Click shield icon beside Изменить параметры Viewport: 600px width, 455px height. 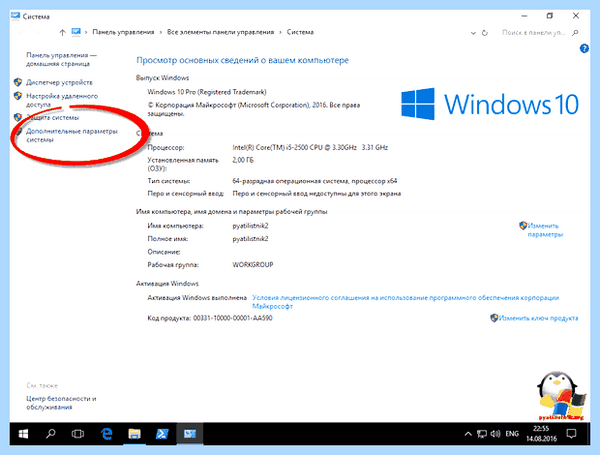point(523,226)
